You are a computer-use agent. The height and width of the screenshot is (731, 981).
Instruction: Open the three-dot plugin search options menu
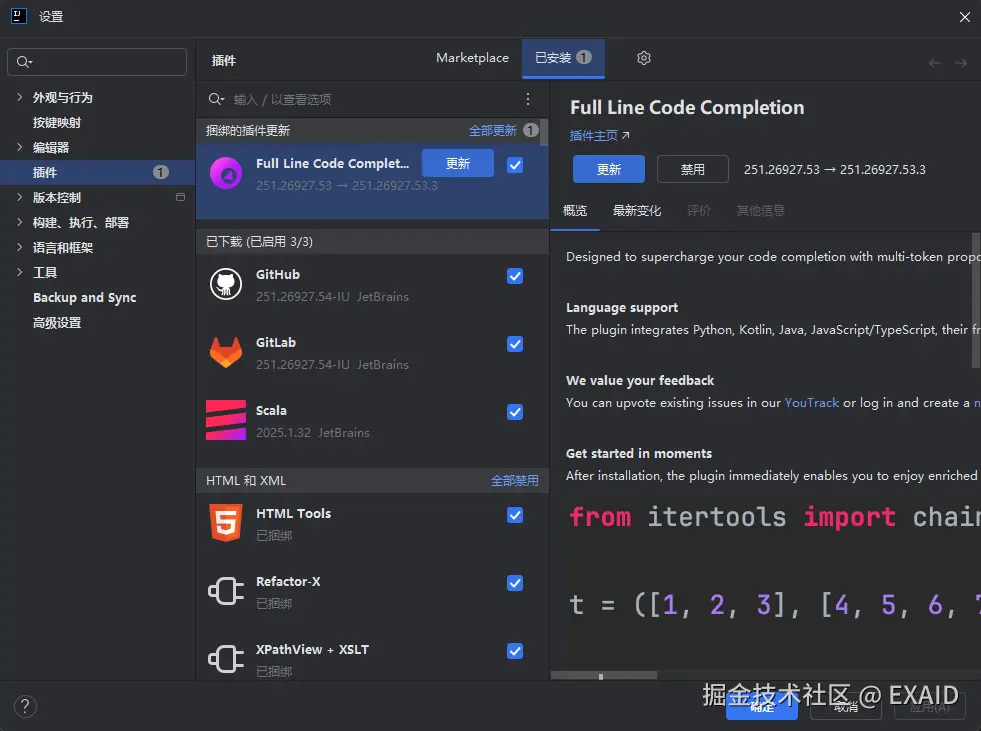(528, 99)
